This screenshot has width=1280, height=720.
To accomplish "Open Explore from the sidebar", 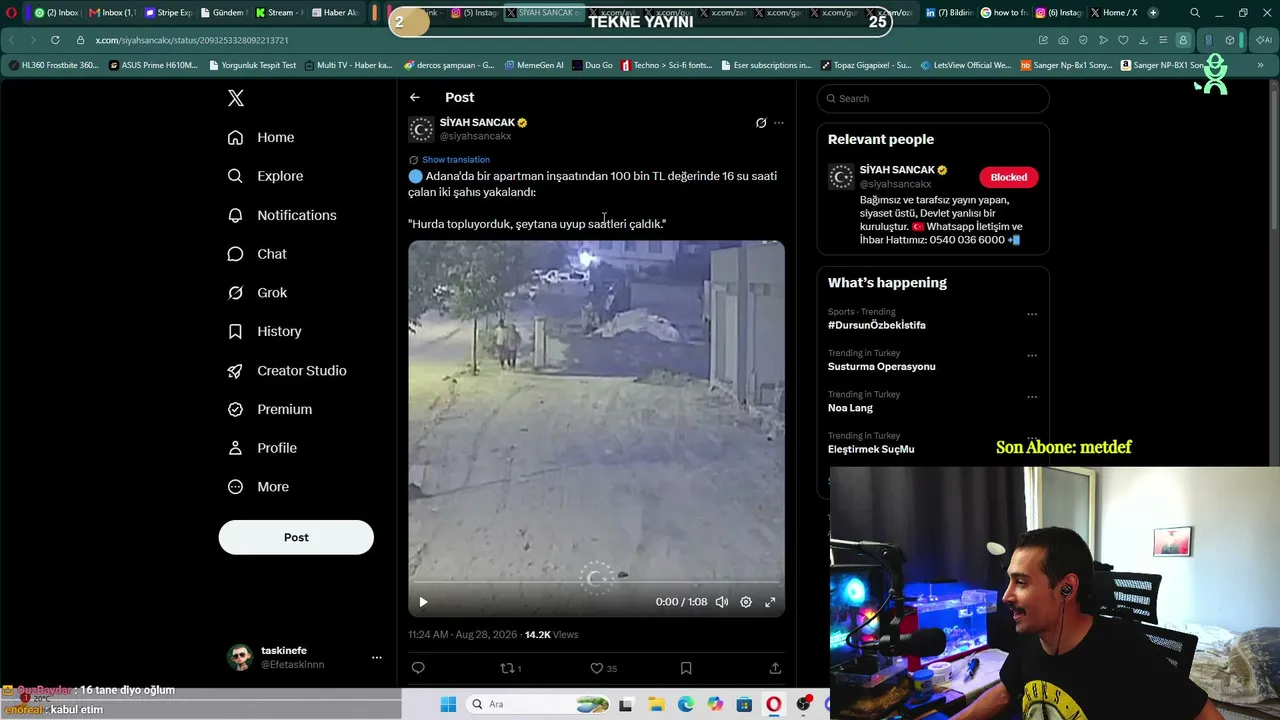I will (265, 176).
